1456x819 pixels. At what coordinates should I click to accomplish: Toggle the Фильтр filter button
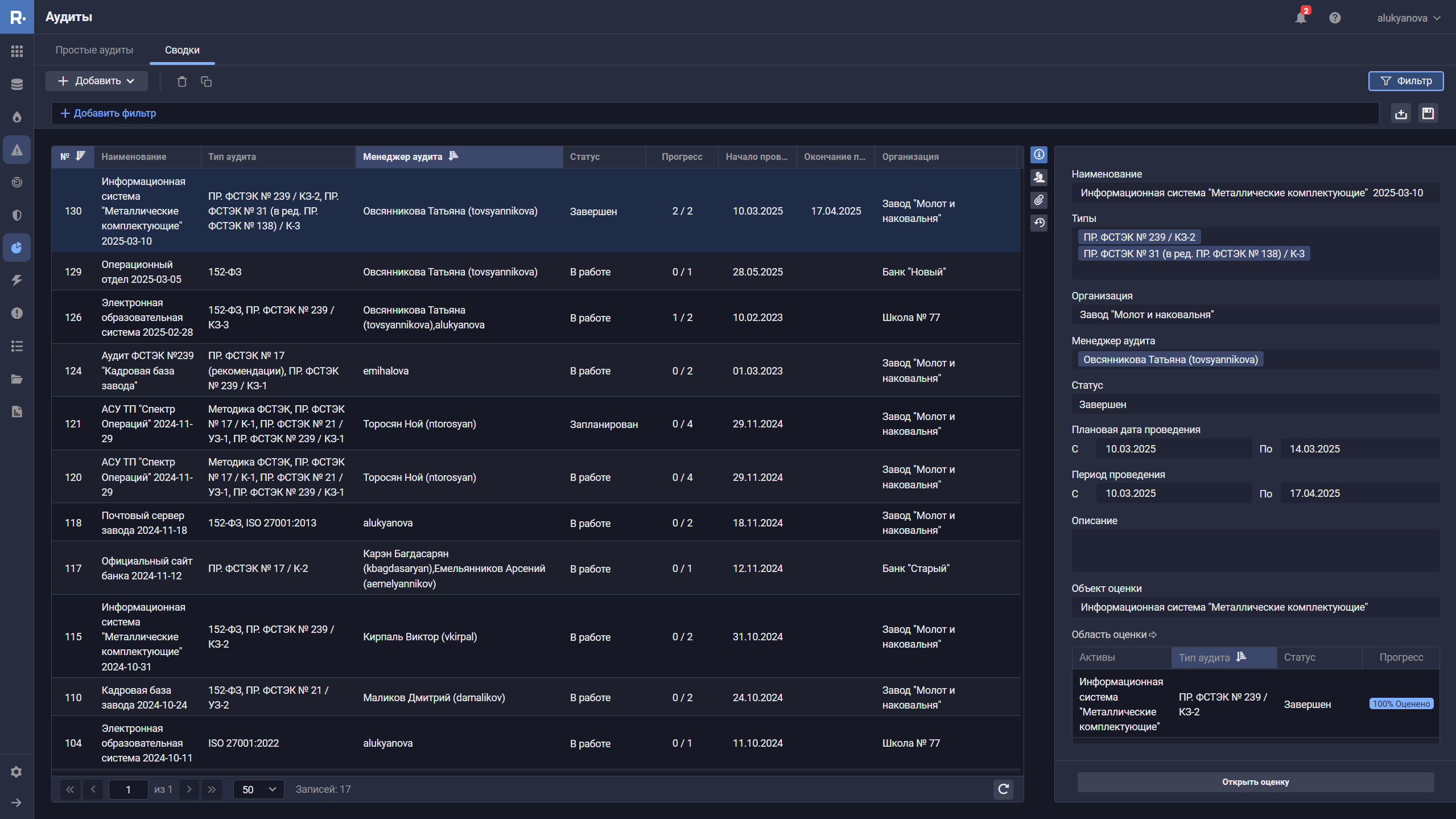pyautogui.click(x=1405, y=81)
